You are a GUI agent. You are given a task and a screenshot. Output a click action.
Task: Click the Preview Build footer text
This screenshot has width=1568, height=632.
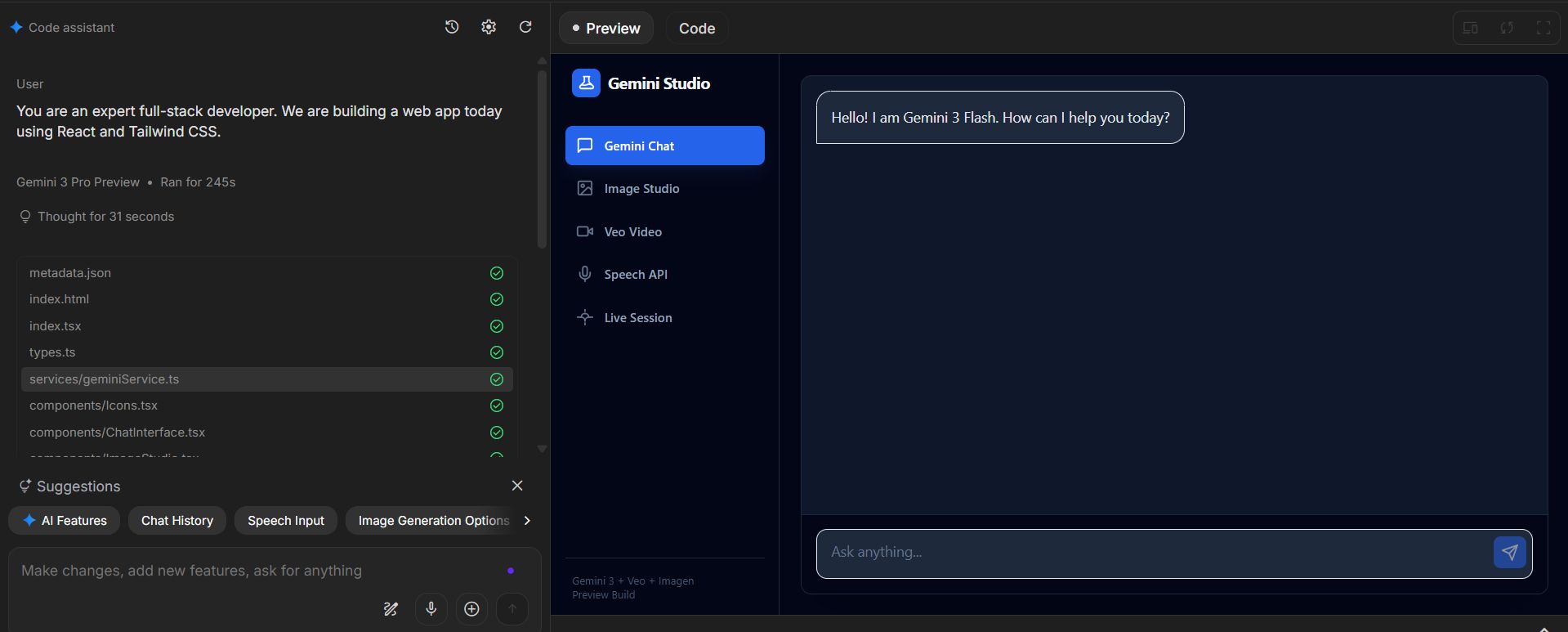point(603,595)
